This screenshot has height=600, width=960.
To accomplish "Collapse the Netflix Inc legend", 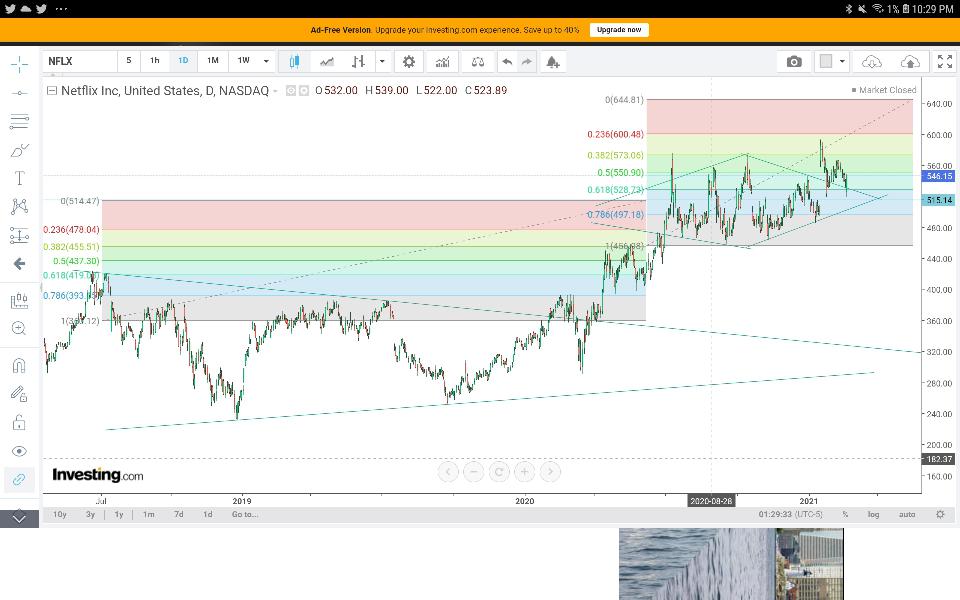I will pyautogui.click(x=52, y=90).
